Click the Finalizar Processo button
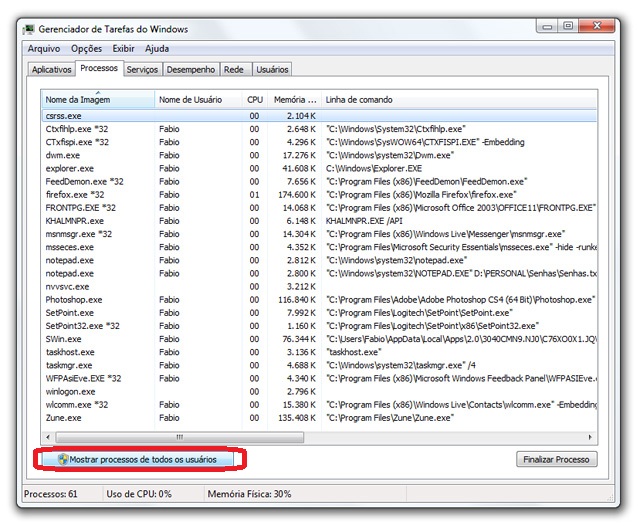The image size is (640, 532). tap(557, 459)
